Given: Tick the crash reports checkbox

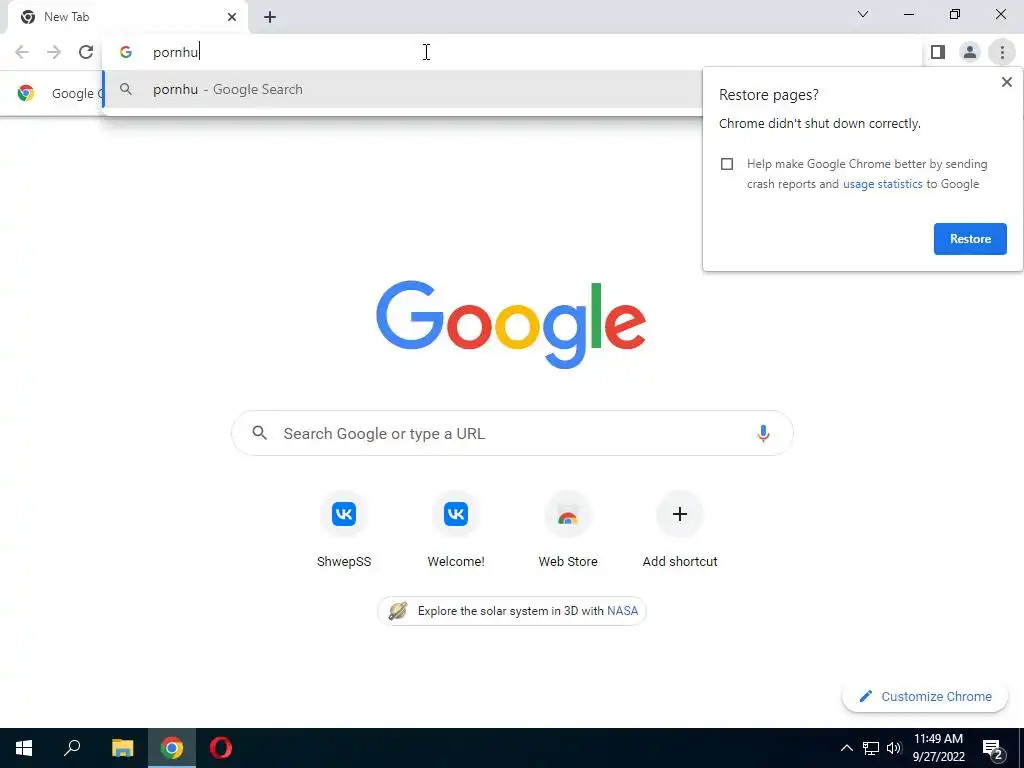Looking at the screenshot, I should click(x=727, y=164).
